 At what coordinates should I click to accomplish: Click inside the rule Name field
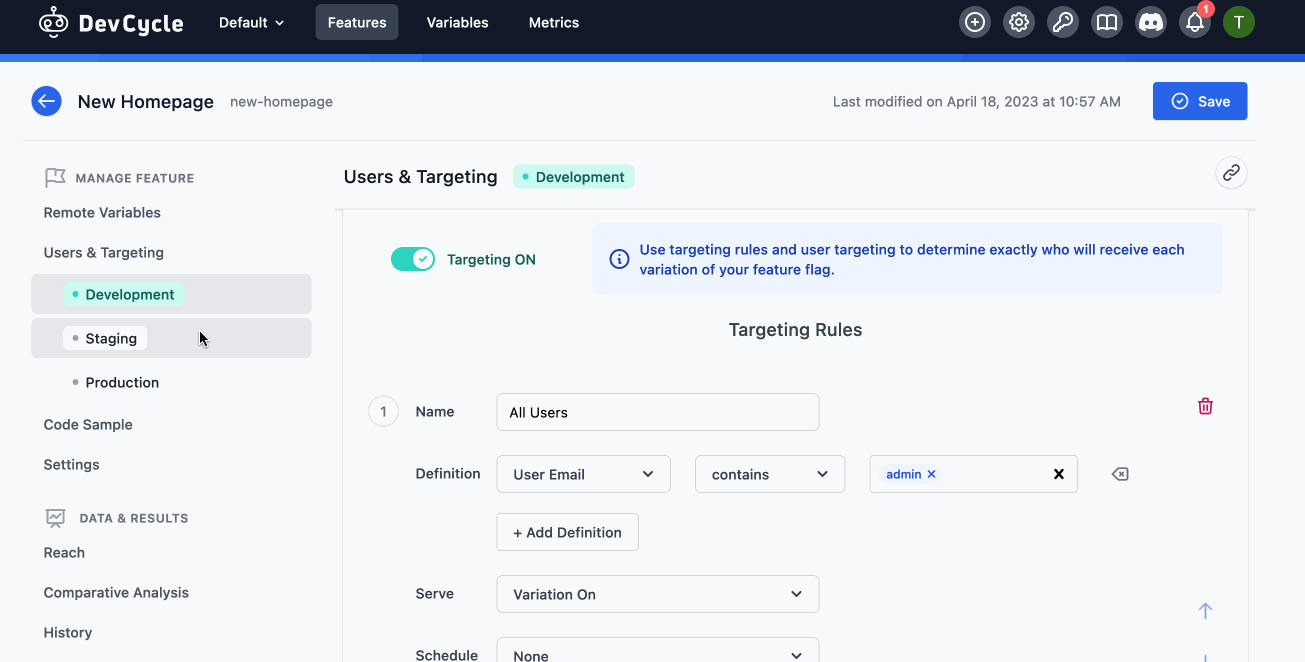point(657,411)
